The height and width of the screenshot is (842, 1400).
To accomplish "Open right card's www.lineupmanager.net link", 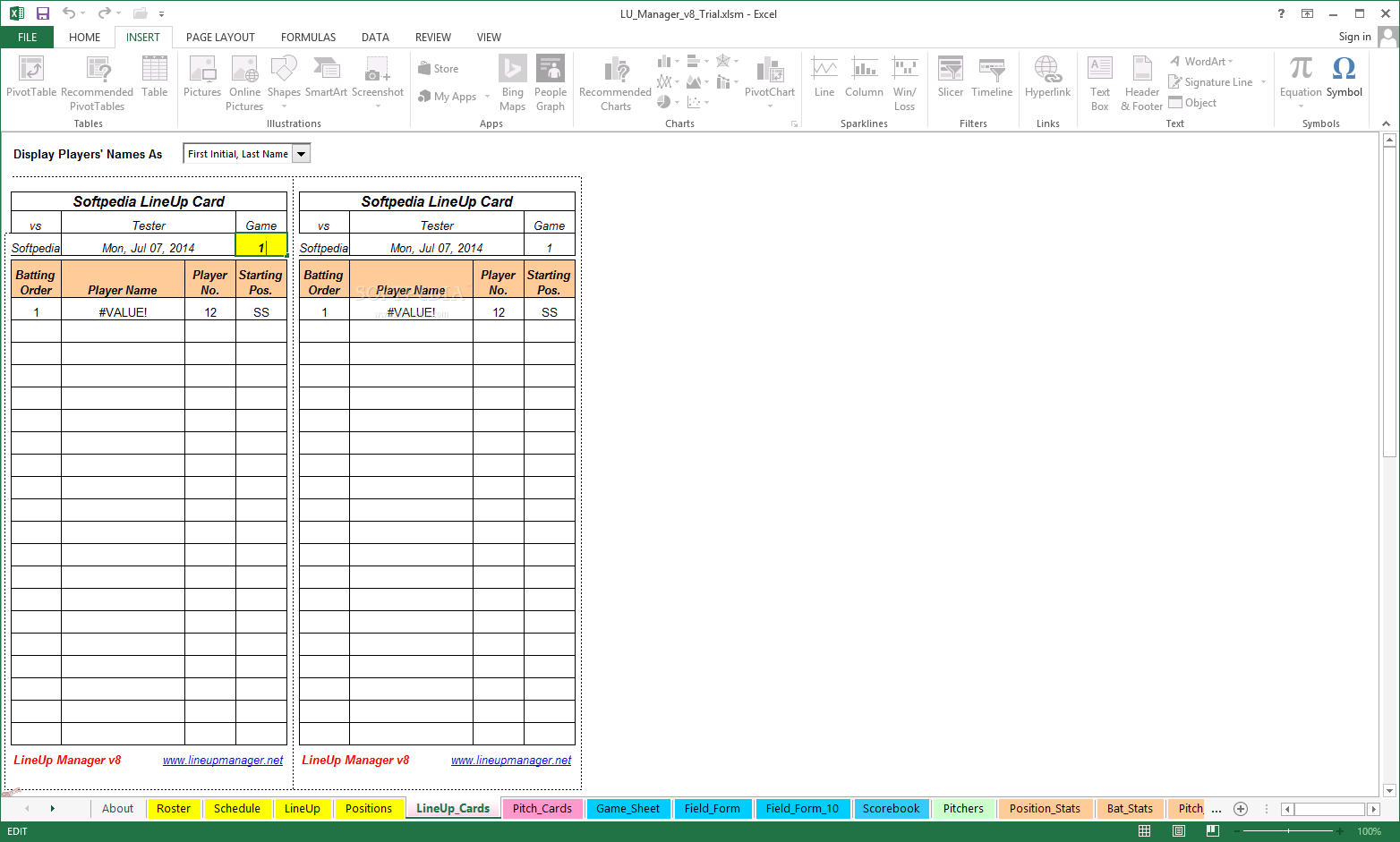I will point(511,761).
